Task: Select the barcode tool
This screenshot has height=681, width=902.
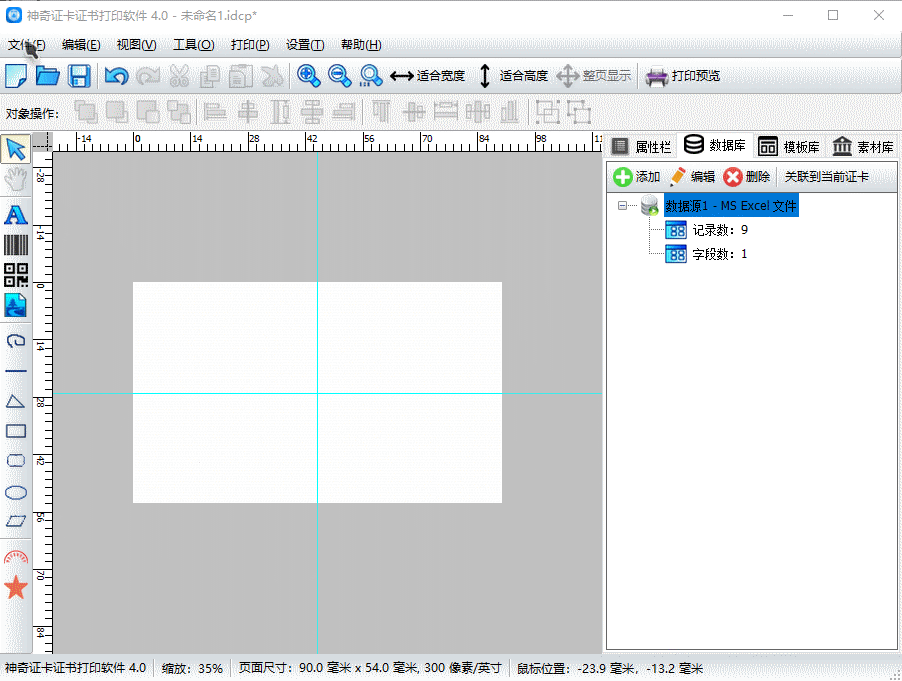Action: point(16,245)
